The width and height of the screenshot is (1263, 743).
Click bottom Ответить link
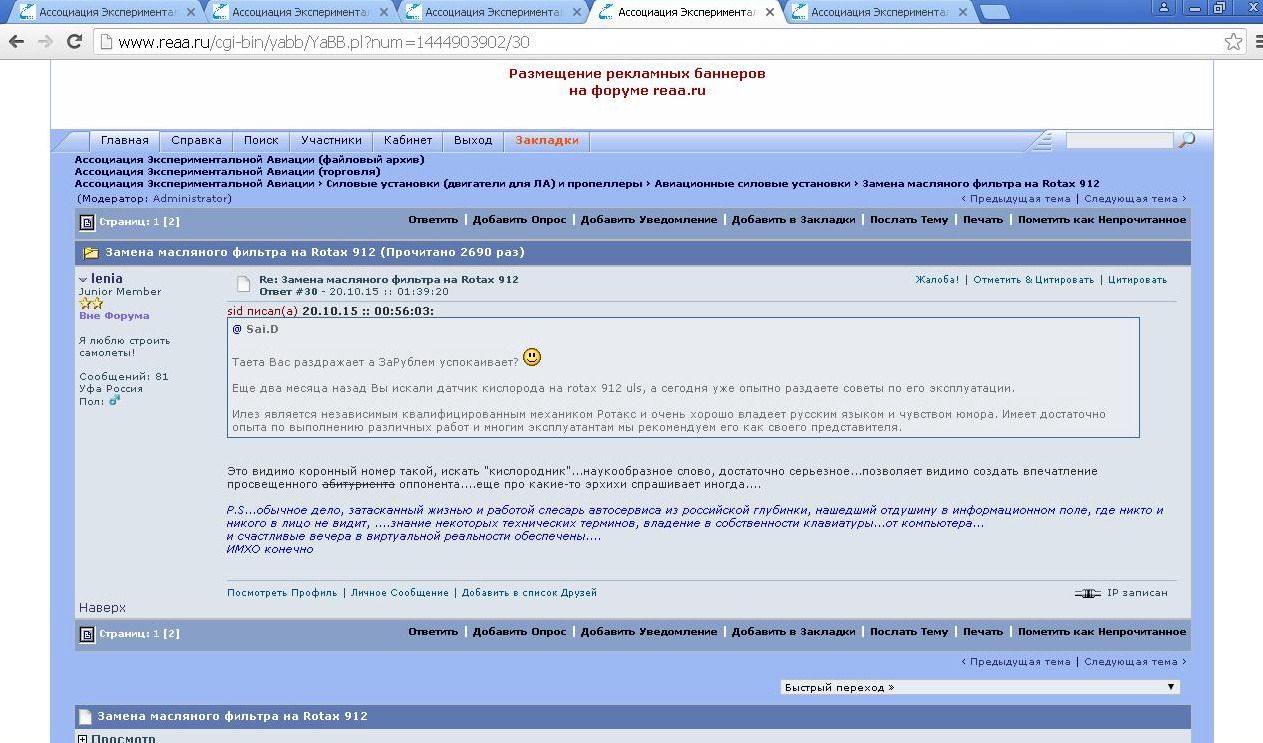pos(433,632)
